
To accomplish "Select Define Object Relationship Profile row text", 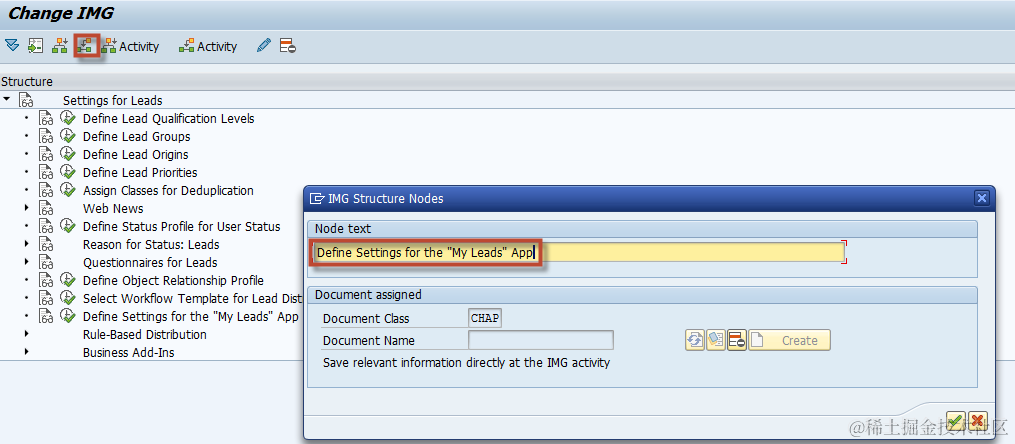I will click(x=173, y=280).
